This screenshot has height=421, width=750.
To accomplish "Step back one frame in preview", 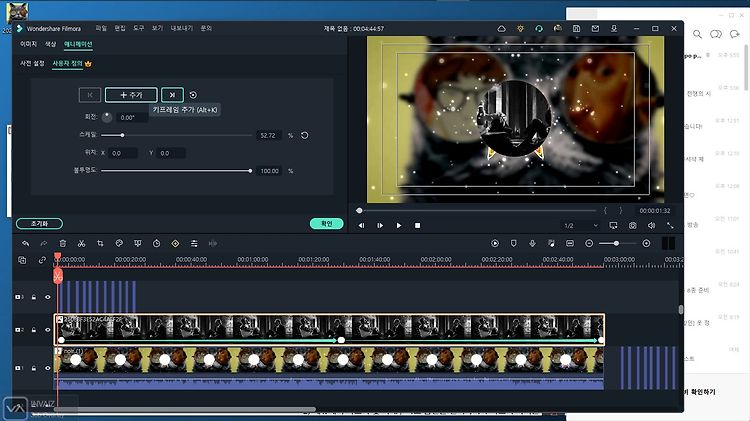I will [x=362, y=225].
